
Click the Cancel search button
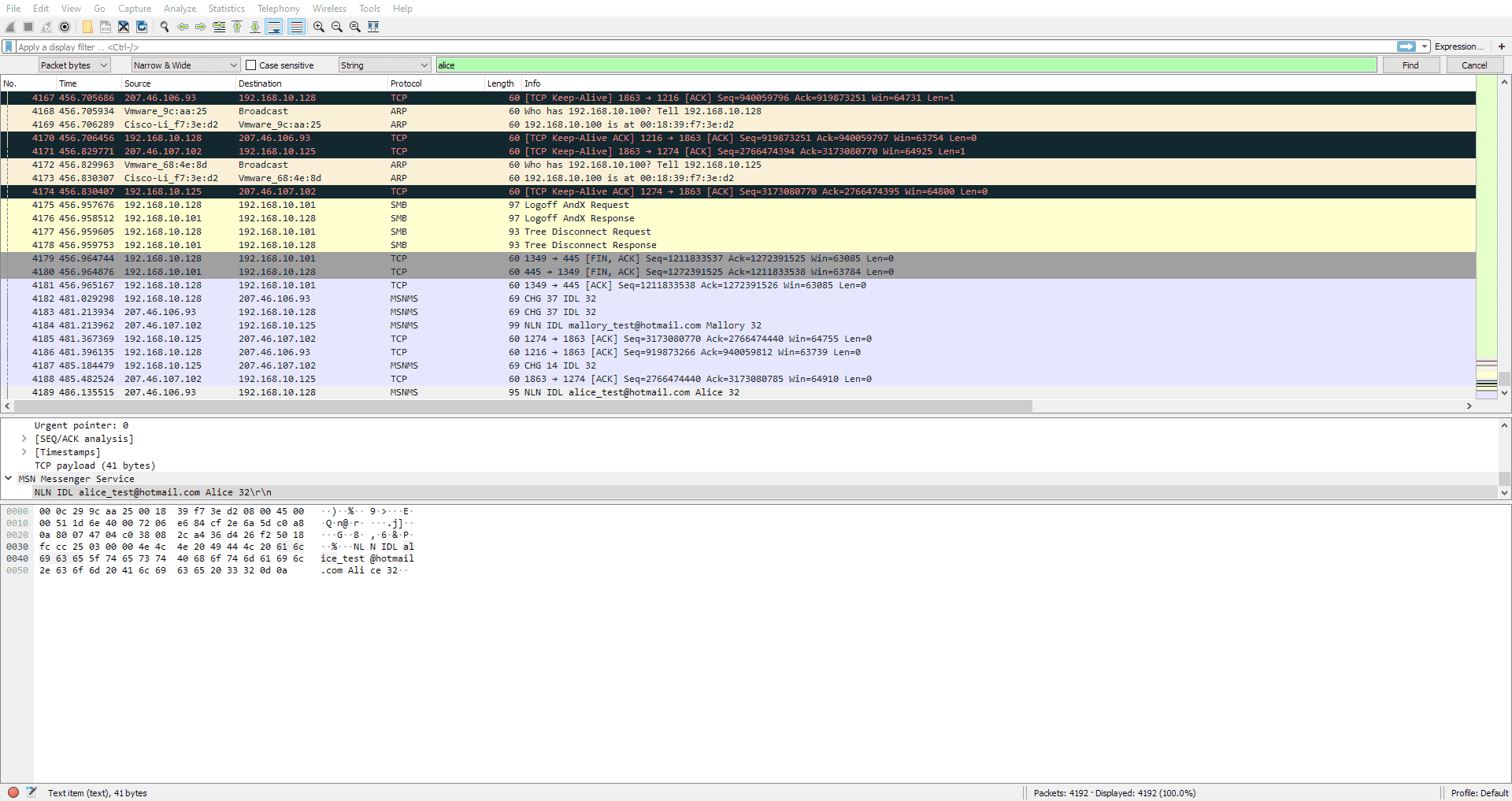click(1474, 65)
